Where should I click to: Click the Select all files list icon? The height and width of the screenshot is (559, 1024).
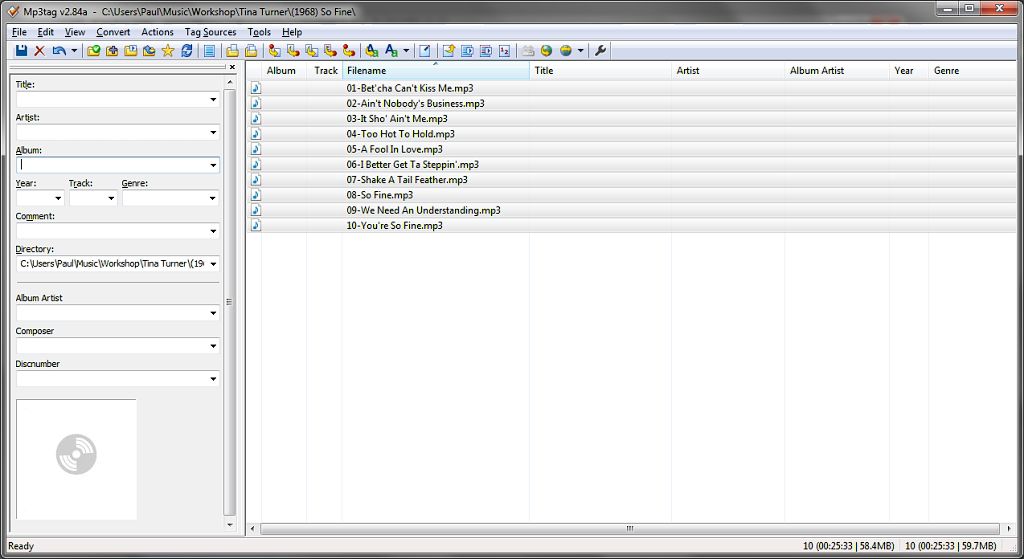(x=209, y=50)
